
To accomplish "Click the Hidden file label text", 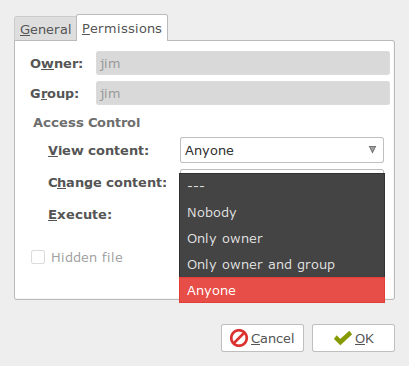I will click(87, 257).
